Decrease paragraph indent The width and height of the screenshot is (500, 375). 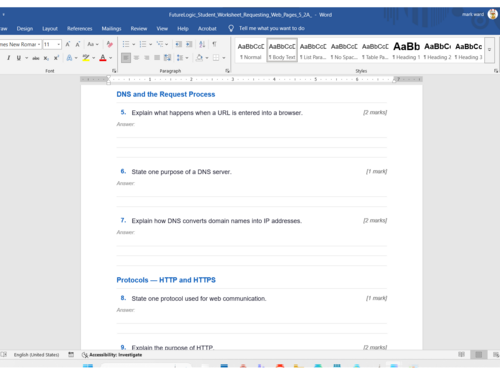tap(179, 44)
